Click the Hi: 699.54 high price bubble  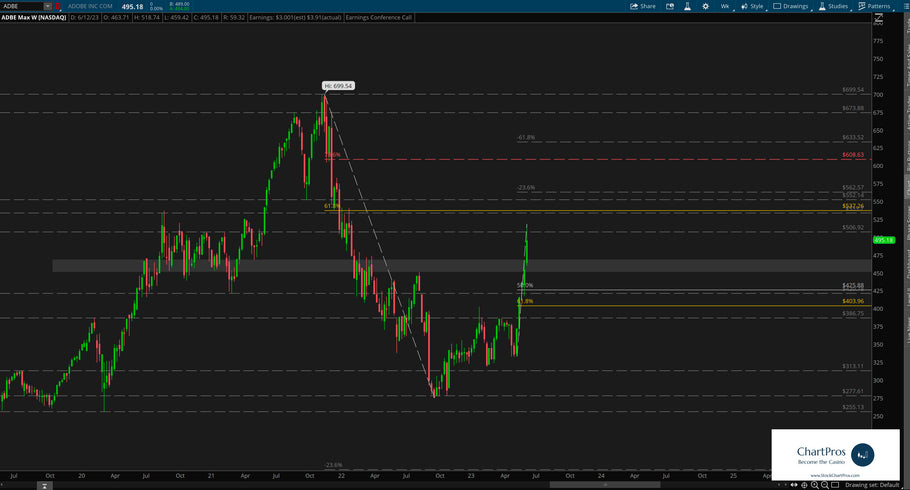click(338, 86)
